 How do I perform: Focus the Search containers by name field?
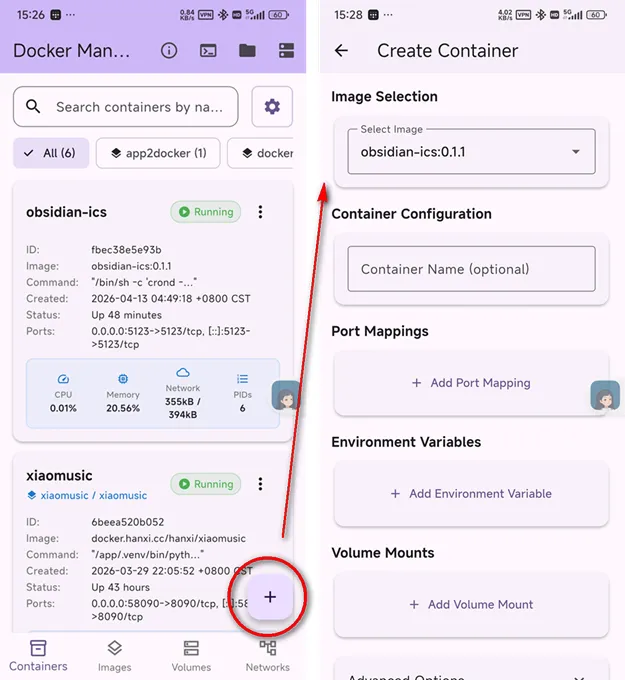[x=126, y=107]
